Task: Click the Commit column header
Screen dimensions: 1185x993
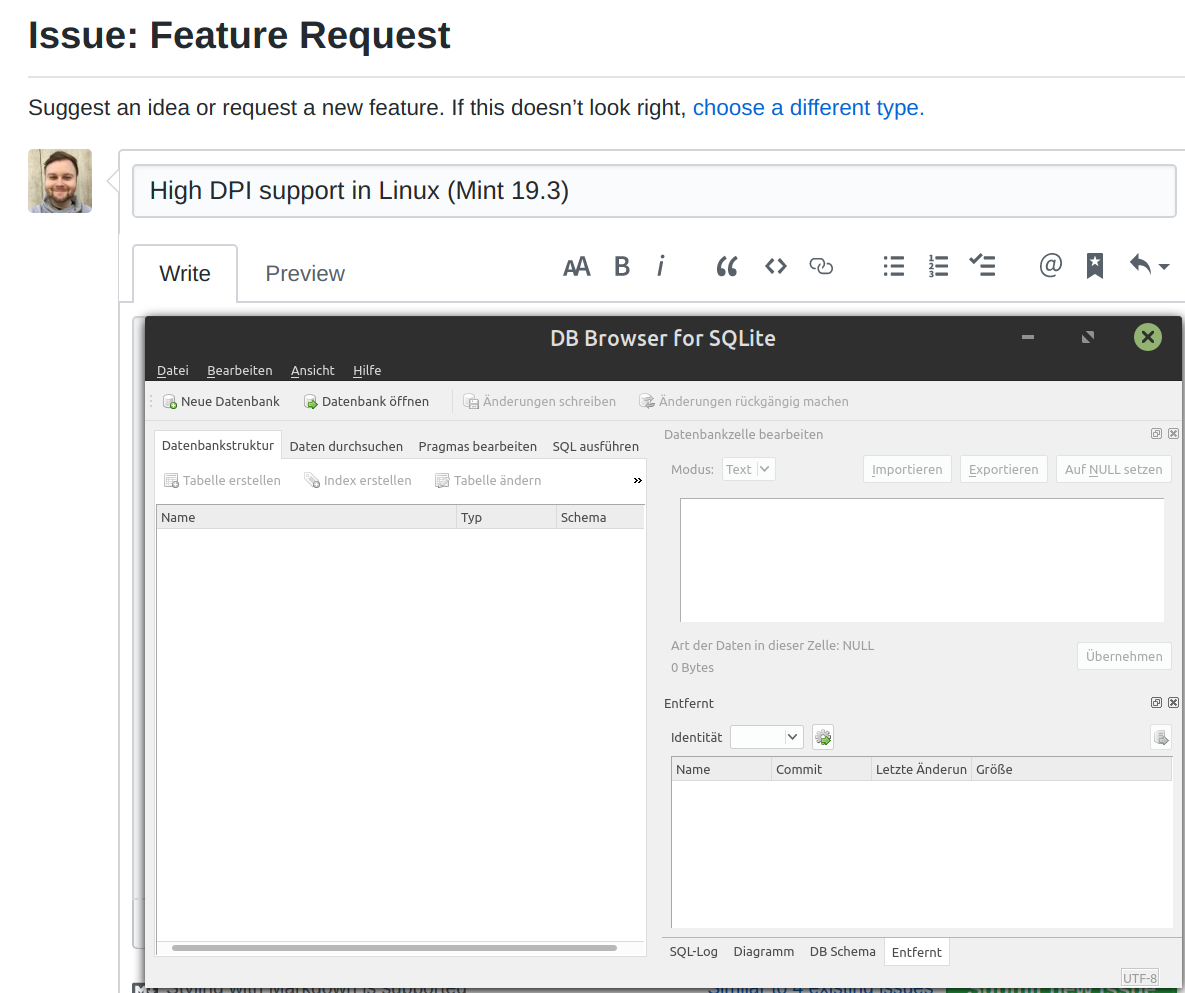Action: click(821, 769)
